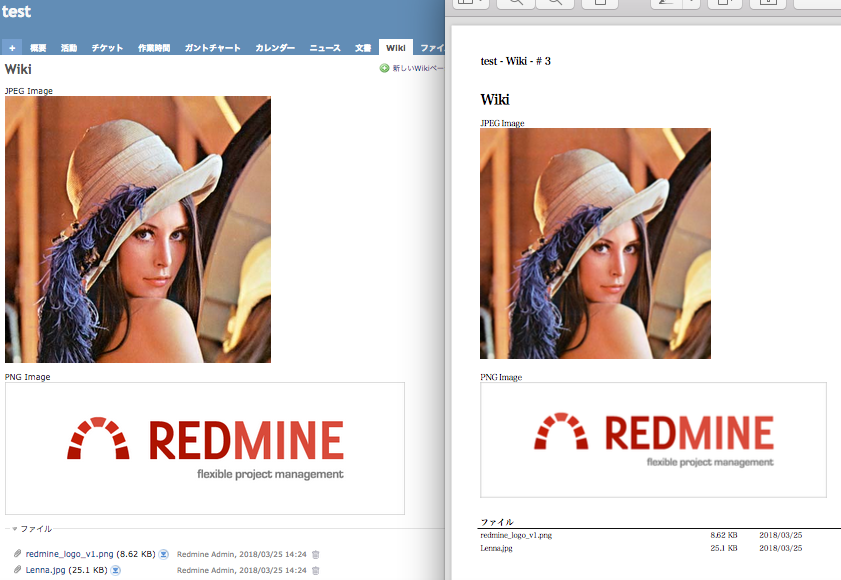Click the "PNG Image" label in Redmine
Screen dimensions: 841x580
pyautogui.click(x=28, y=377)
